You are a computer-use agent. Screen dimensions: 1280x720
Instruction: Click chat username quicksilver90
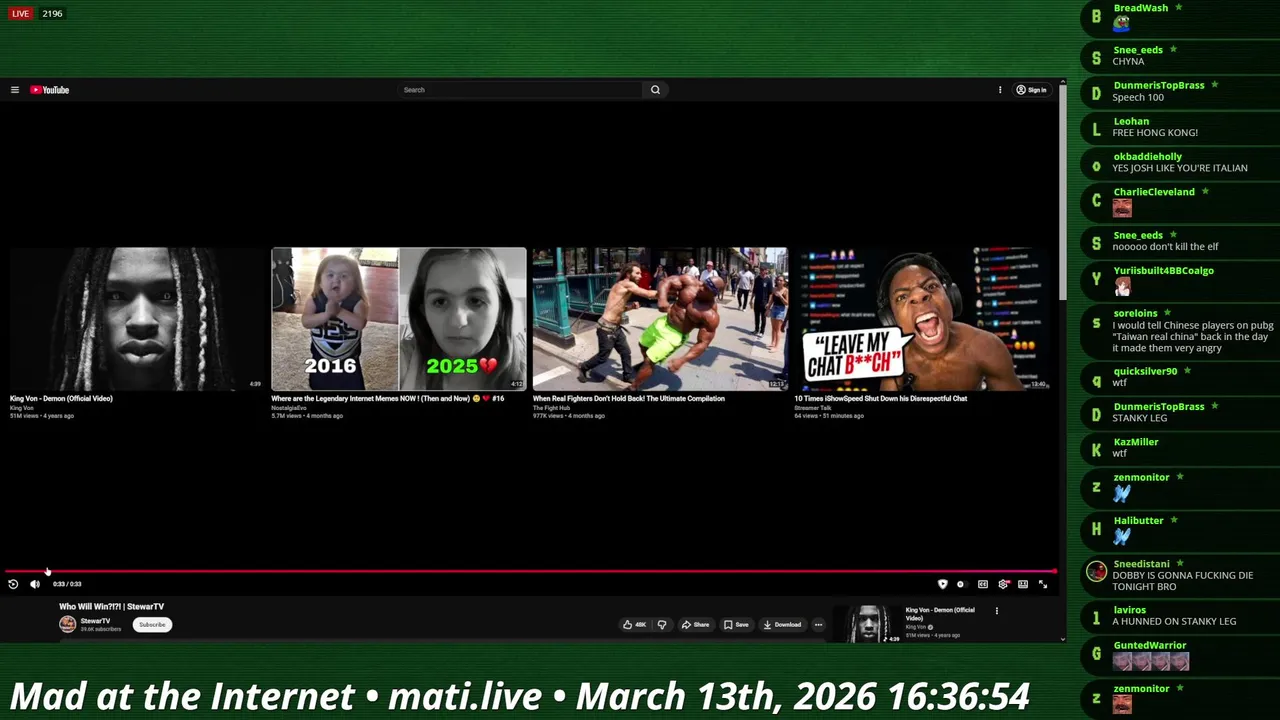click(1146, 371)
